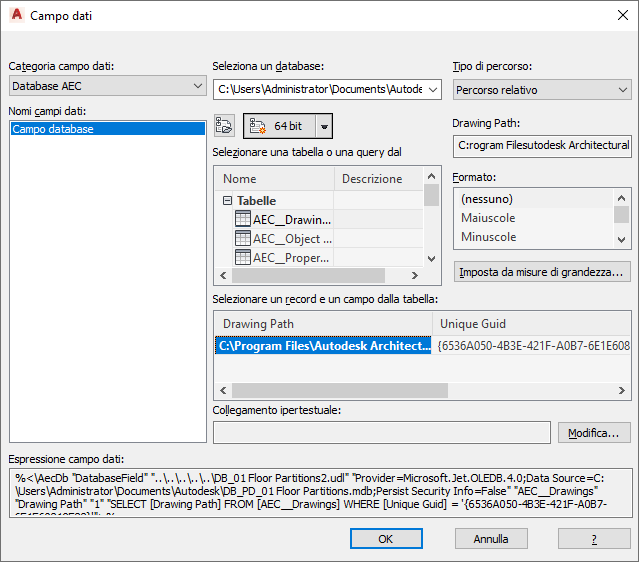Select the AEC__Drawin... table row
The height and width of the screenshot is (562, 639).
(x=283, y=219)
